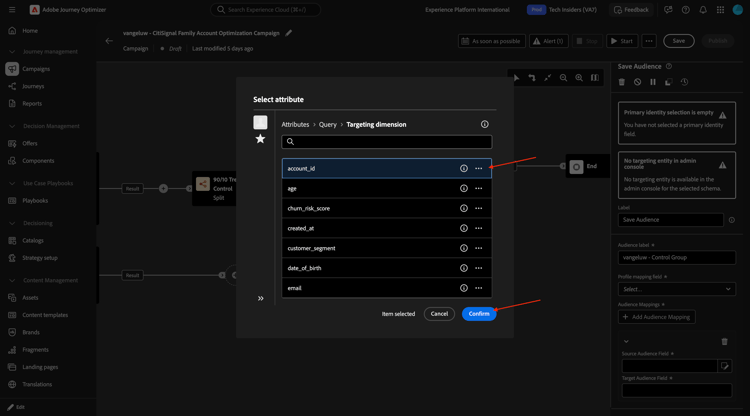Zoom out on the canvas
Viewport: 750px width, 416px height.
pos(563,78)
